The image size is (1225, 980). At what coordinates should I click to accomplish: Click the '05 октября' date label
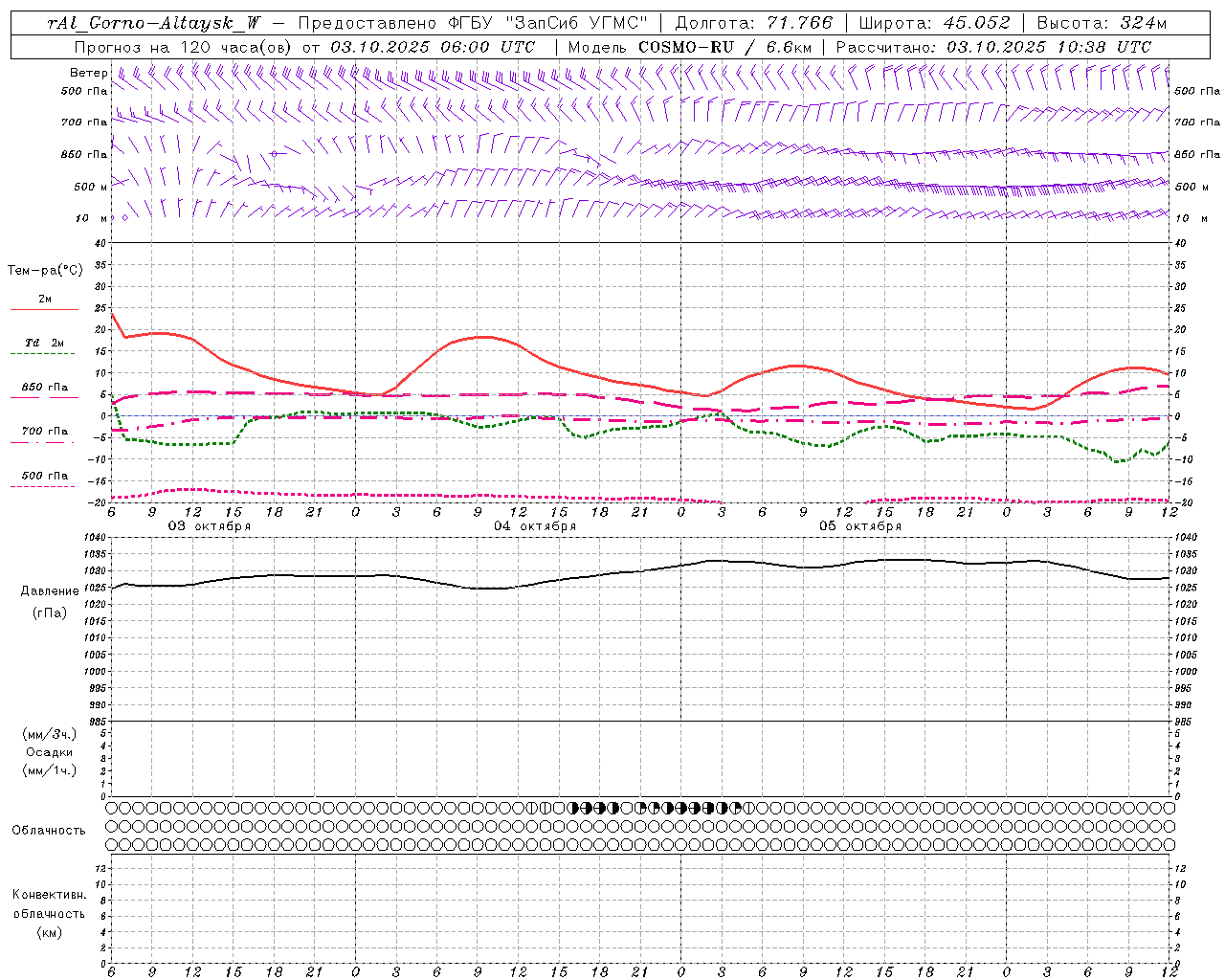tap(860, 526)
